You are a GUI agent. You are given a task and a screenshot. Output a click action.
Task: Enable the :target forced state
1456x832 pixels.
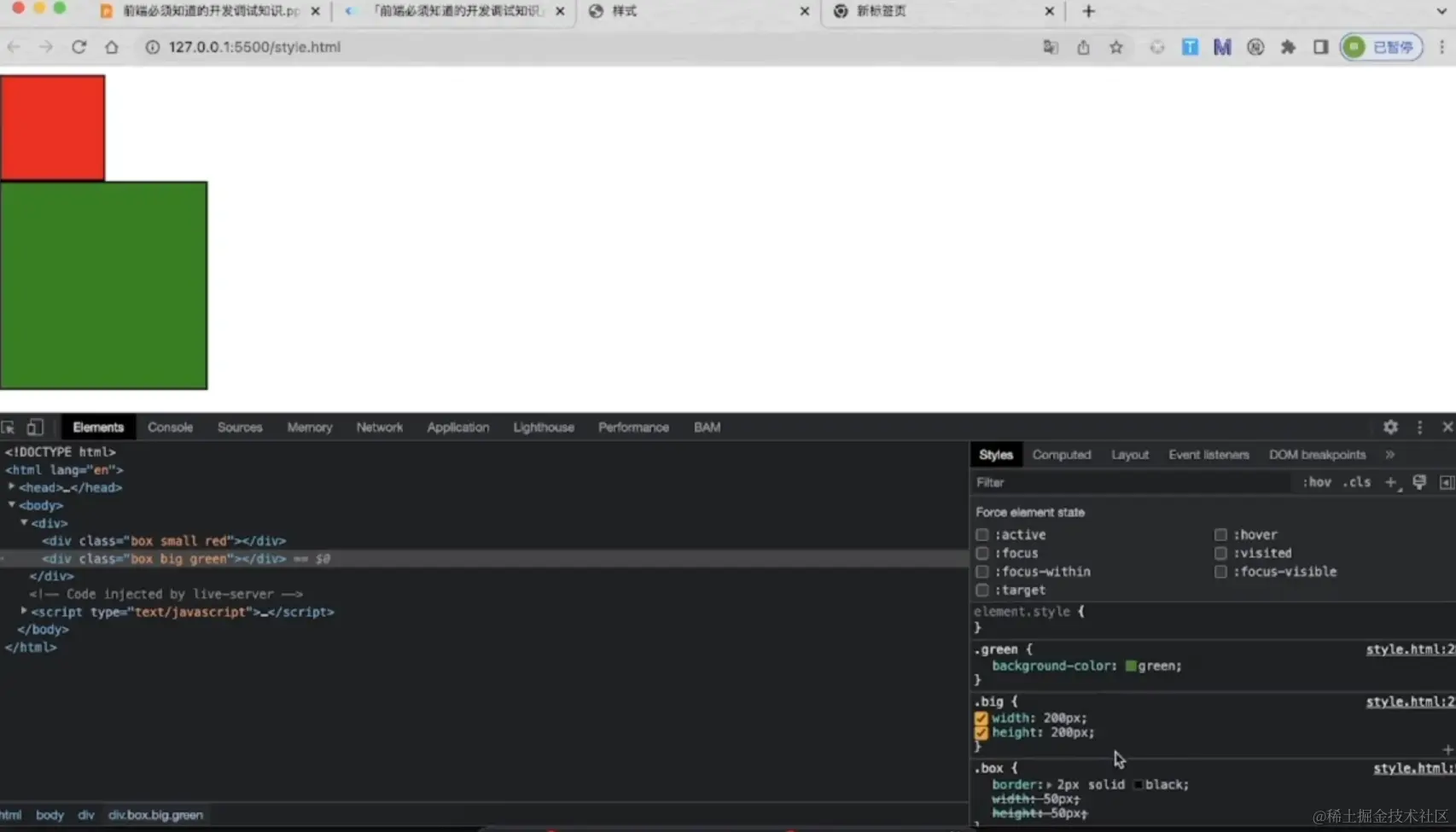coord(982,591)
